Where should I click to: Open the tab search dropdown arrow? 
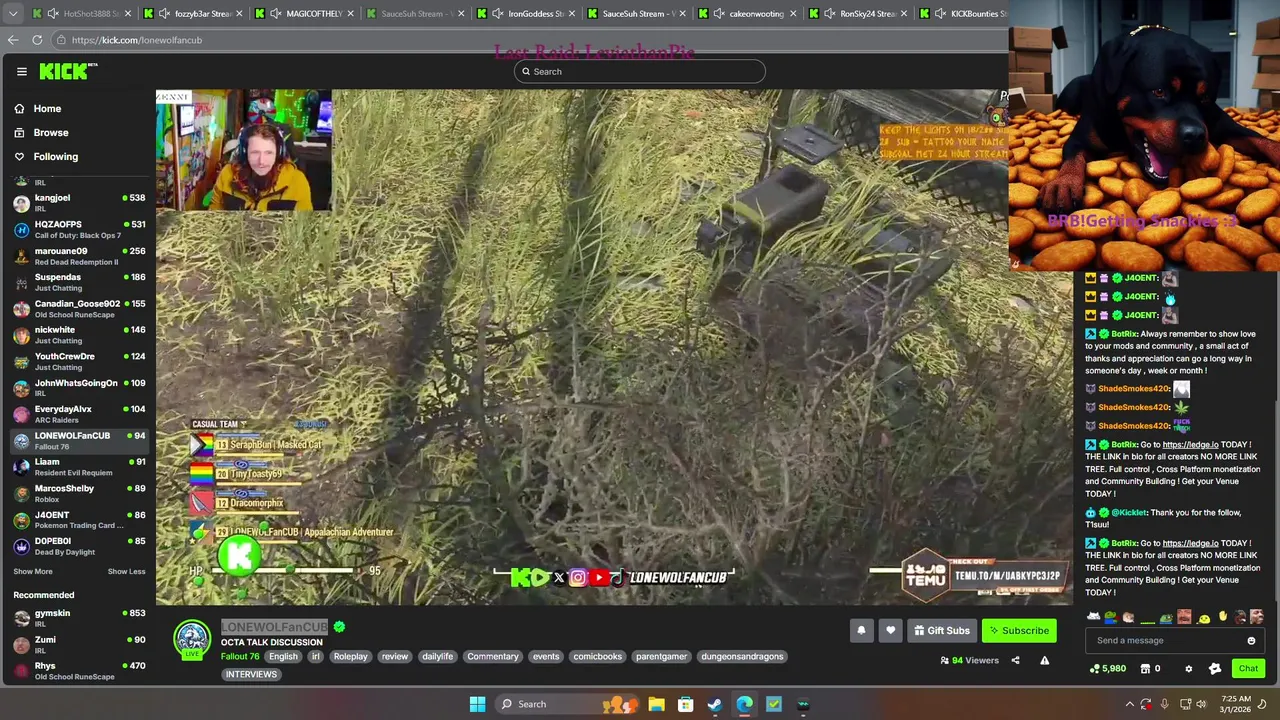13,14
